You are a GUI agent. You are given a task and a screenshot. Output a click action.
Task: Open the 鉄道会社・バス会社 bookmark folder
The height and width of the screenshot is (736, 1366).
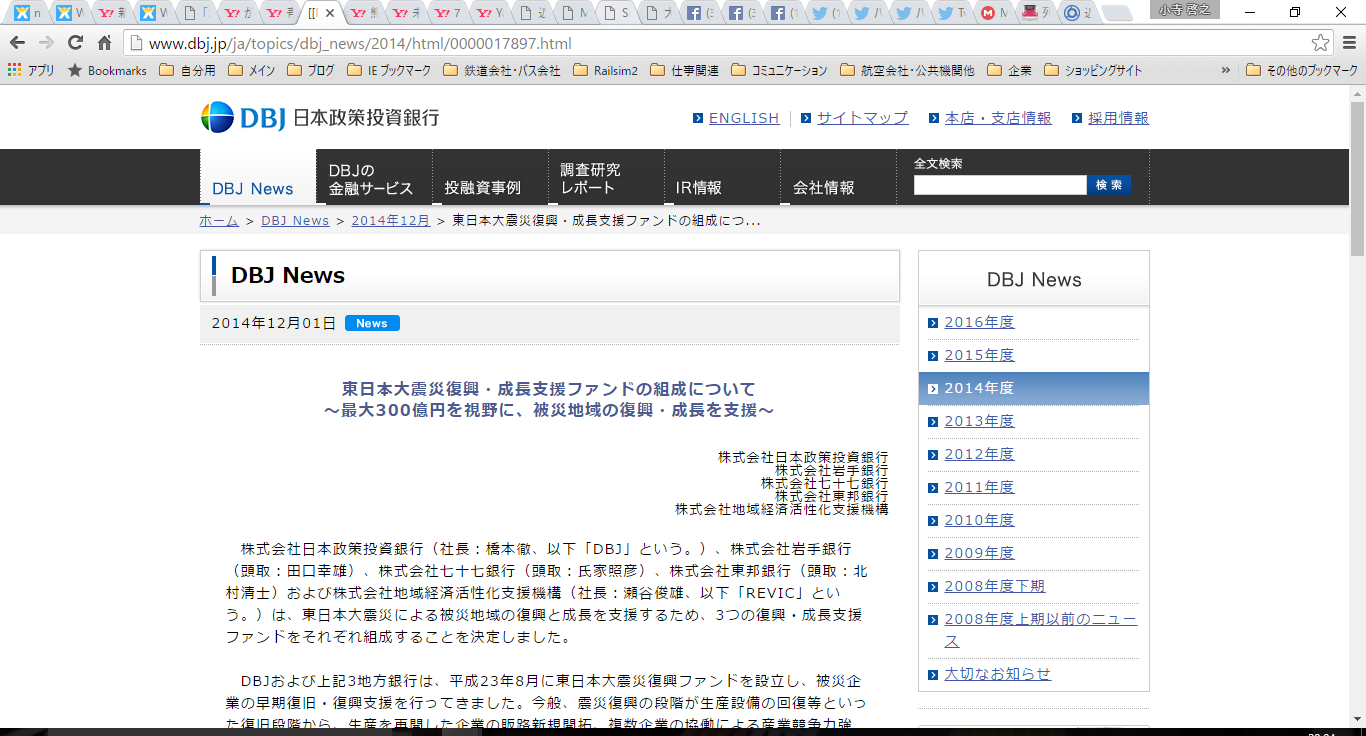pos(501,71)
